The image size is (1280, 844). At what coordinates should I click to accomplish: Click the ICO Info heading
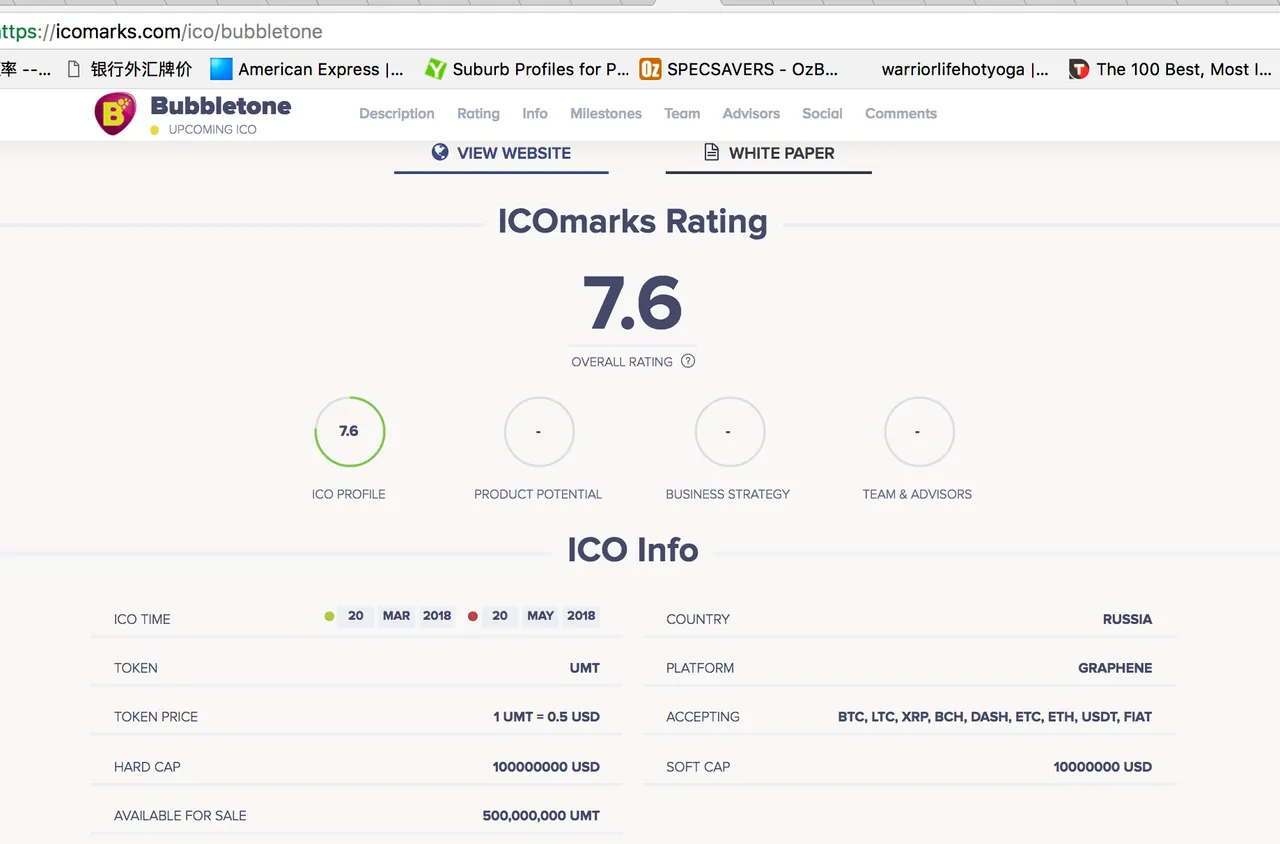(x=633, y=549)
